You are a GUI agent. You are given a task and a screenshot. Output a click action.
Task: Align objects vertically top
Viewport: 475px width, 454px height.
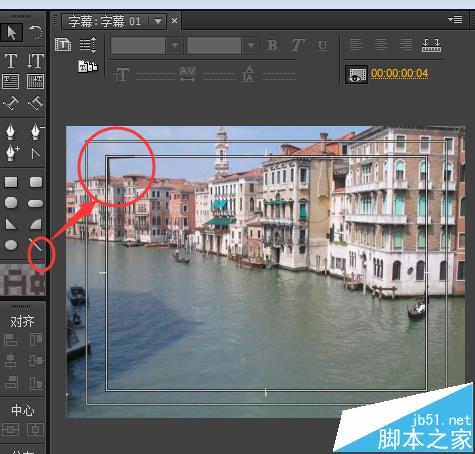click(35, 340)
